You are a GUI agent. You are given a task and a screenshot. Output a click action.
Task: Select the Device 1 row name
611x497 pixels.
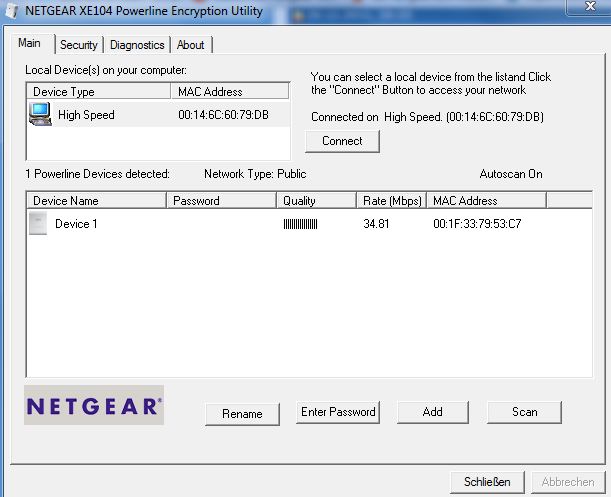pyautogui.click(x=76, y=224)
